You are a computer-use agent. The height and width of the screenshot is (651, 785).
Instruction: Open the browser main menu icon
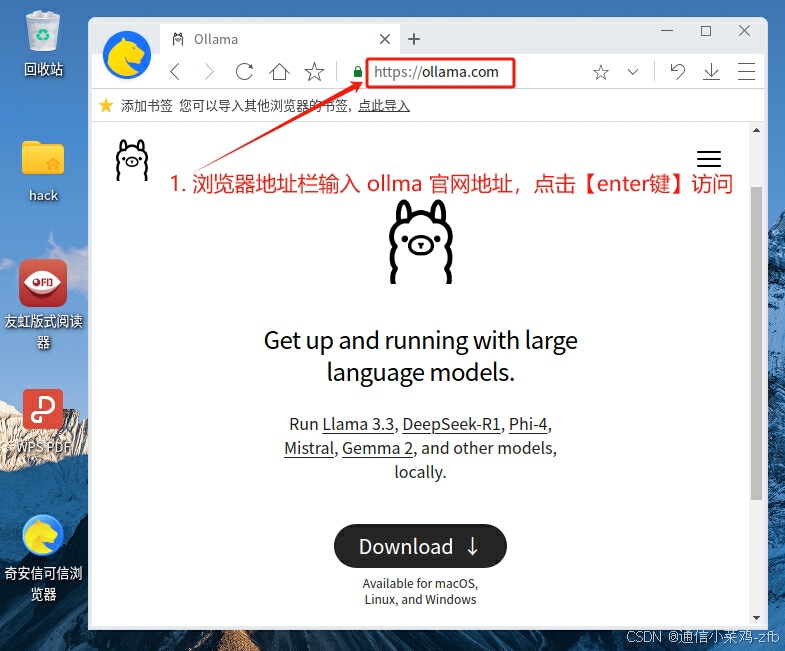746,72
